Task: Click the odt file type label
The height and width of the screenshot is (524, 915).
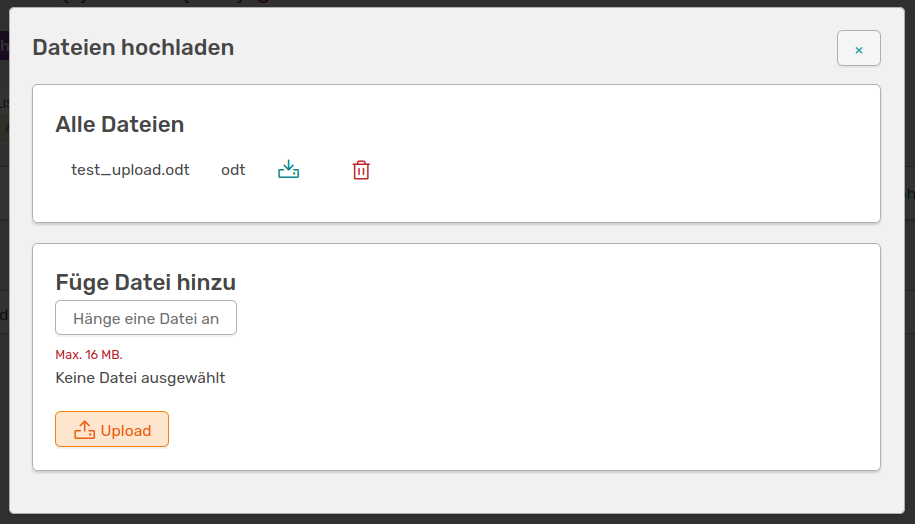Action: (233, 170)
